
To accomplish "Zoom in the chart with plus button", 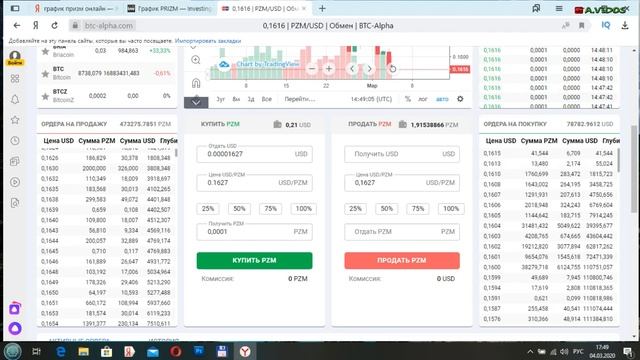I will click(329, 69).
